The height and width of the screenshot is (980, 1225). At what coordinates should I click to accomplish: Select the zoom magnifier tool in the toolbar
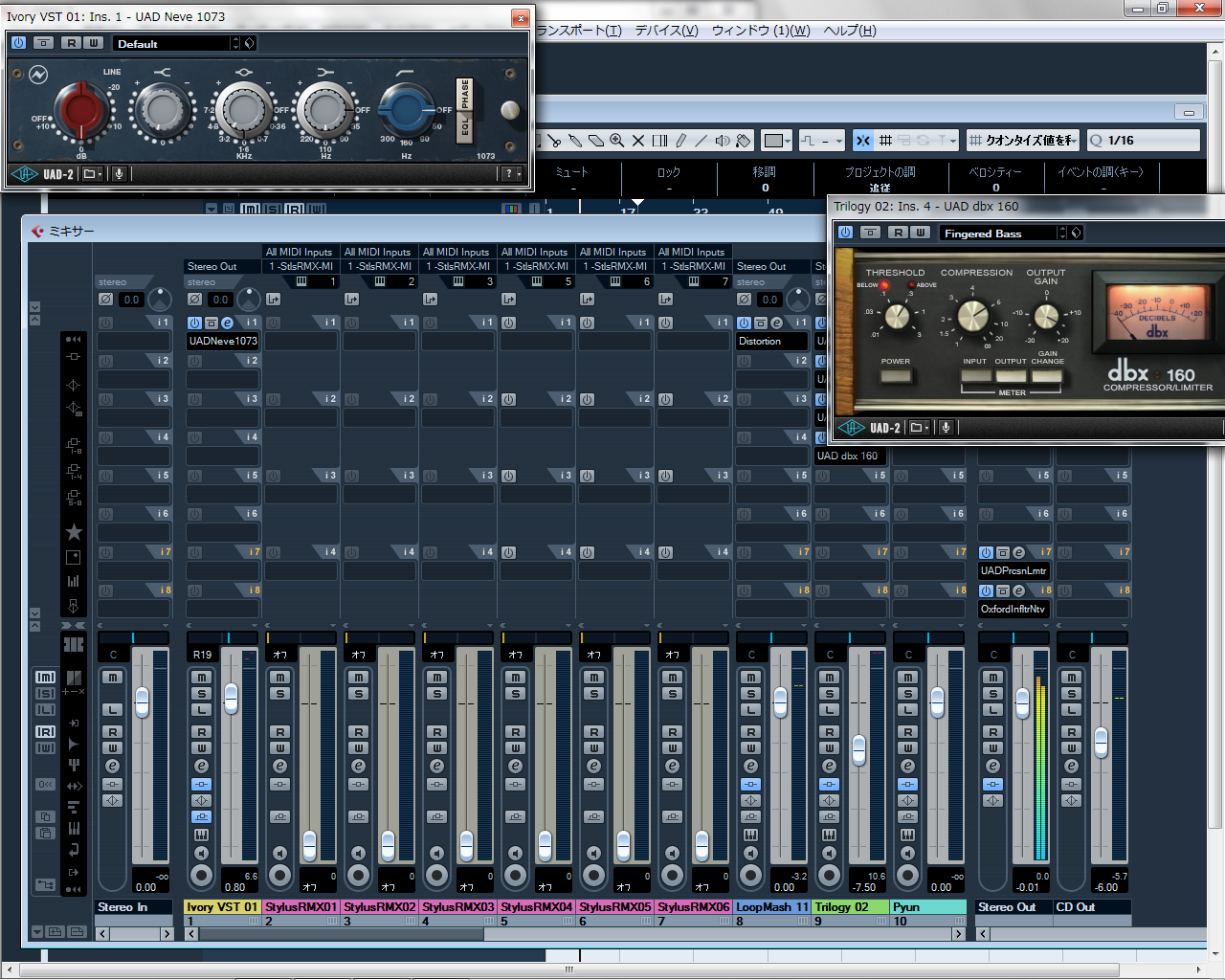pos(617,141)
